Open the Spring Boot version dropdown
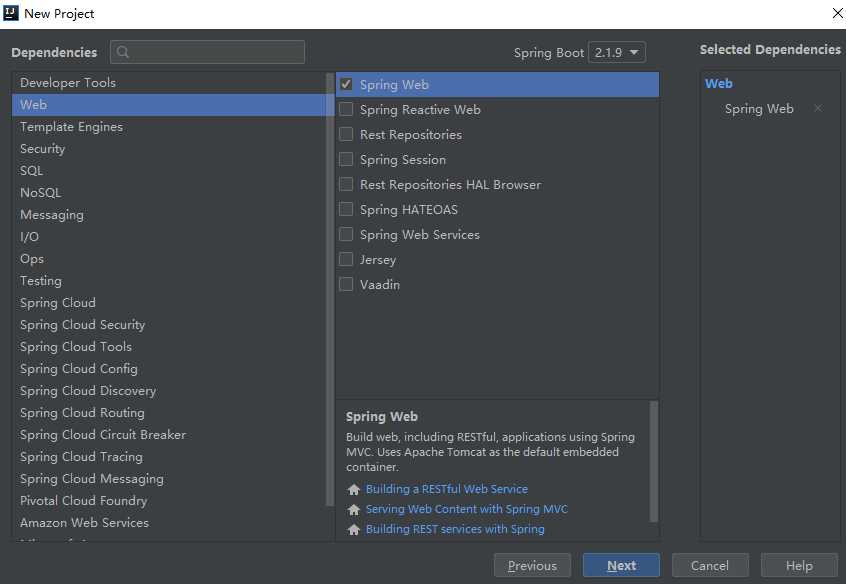Screen dimensions: 846x584 (617, 52)
